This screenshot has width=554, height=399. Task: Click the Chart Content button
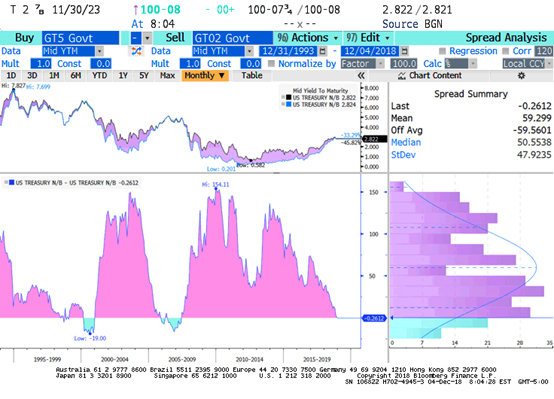[x=430, y=76]
